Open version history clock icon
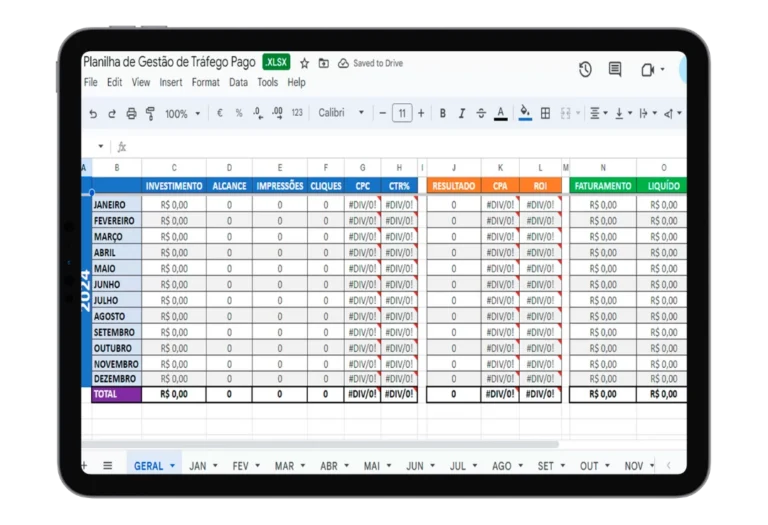Viewport: 768px width, 525px height. (585, 69)
